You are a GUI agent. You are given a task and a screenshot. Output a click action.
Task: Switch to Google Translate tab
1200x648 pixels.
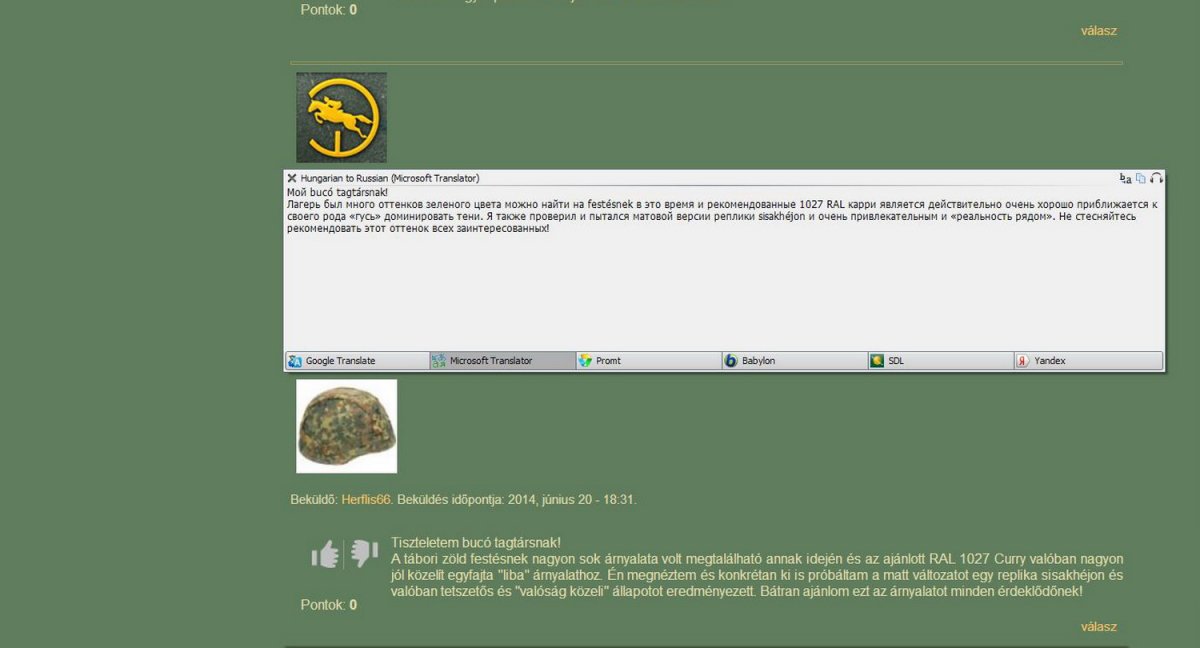357,360
